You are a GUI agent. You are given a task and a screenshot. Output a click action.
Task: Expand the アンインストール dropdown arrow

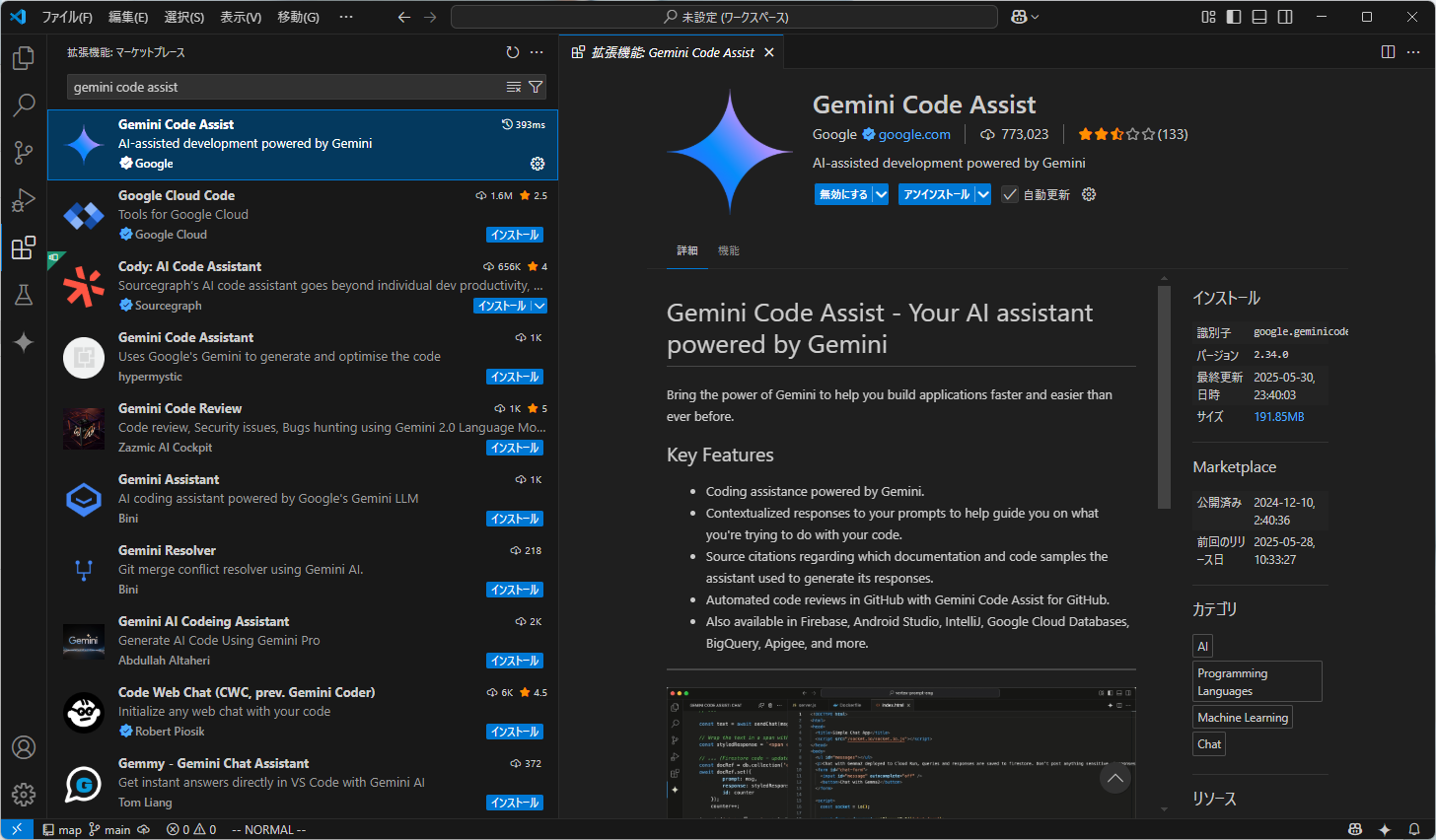982,194
